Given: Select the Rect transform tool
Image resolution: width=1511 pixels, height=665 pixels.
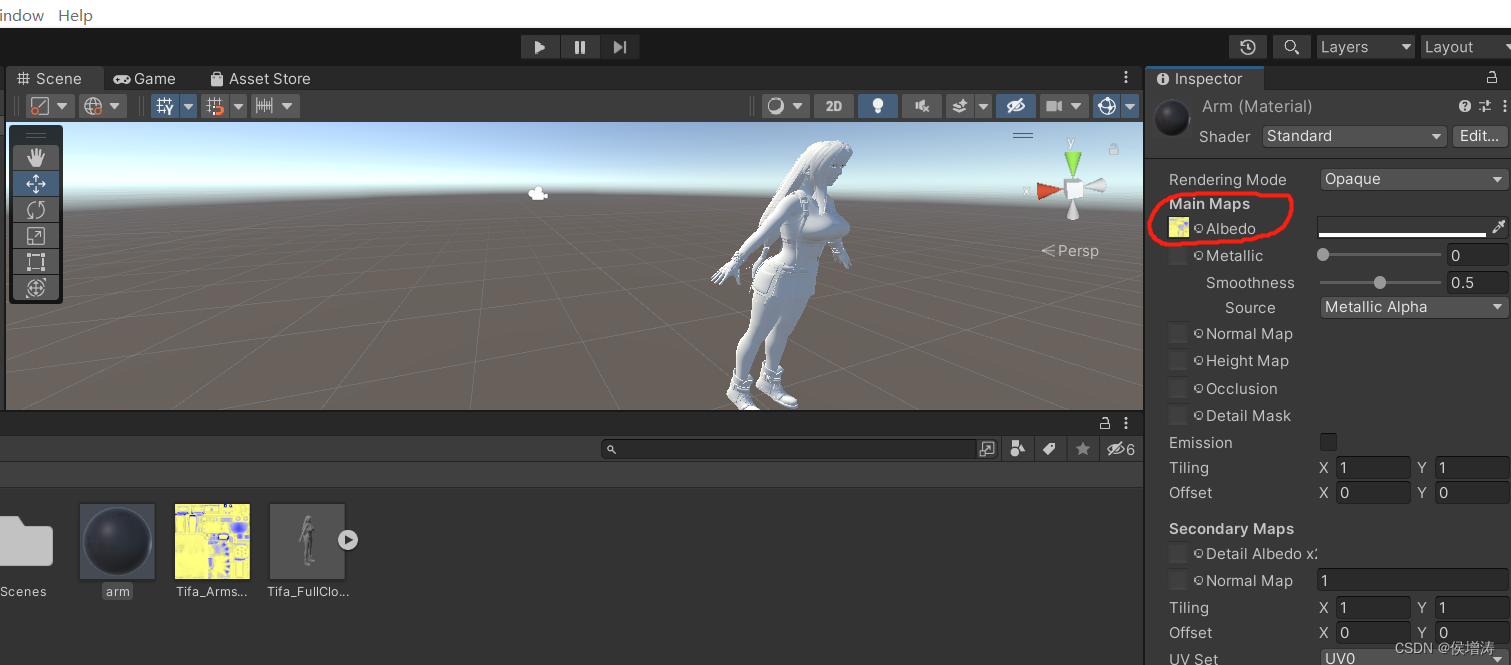Looking at the screenshot, I should click(x=36, y=262).
